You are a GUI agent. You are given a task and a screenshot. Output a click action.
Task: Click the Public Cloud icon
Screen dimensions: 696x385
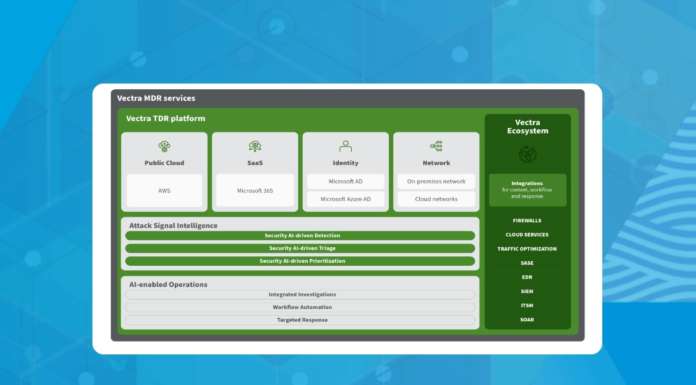click(x=164, y=146)
